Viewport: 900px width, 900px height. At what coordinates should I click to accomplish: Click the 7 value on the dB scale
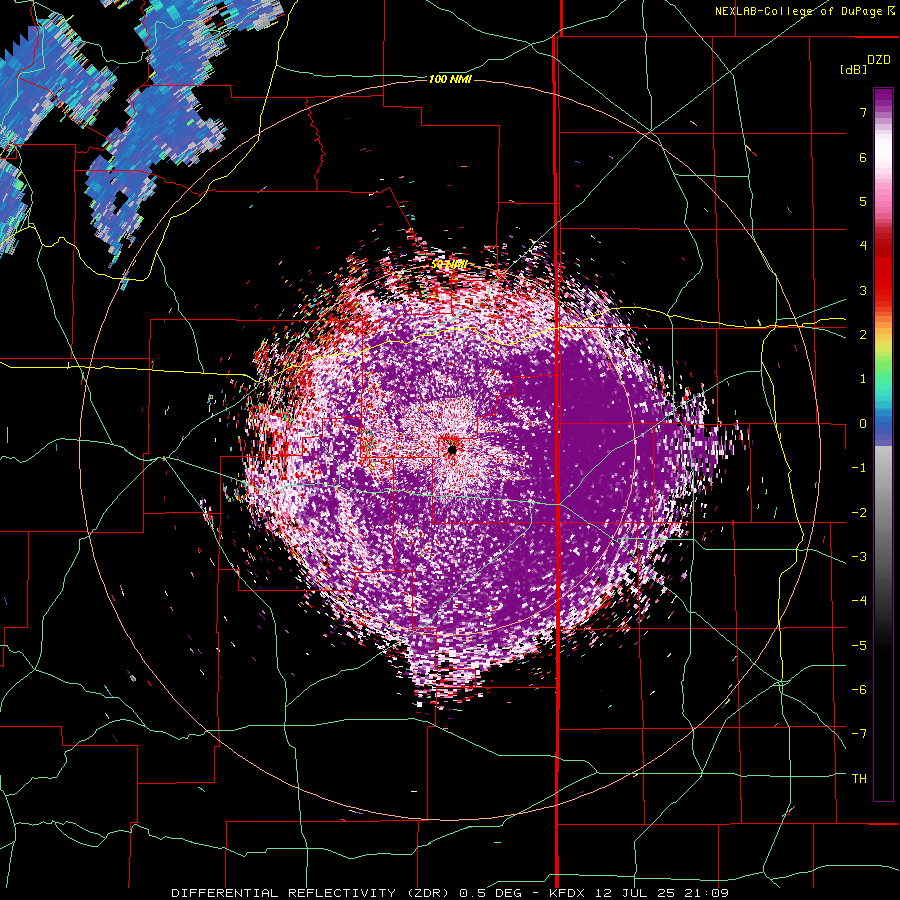click(x=863, y=112)
